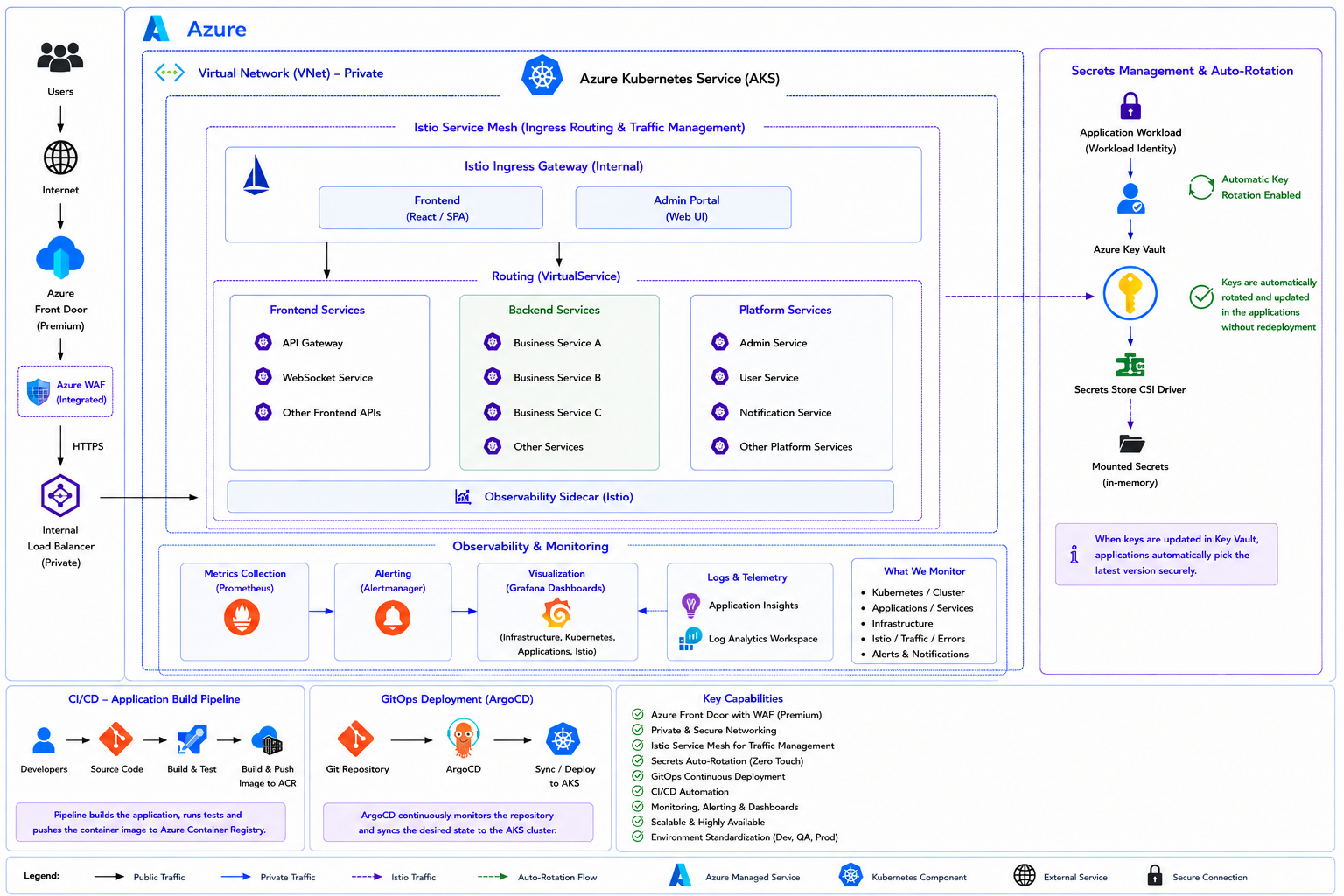Click the Automatic Key Rotation refresh icon
Viewport: 1344px width, 896px height.
coord(1201,186)
